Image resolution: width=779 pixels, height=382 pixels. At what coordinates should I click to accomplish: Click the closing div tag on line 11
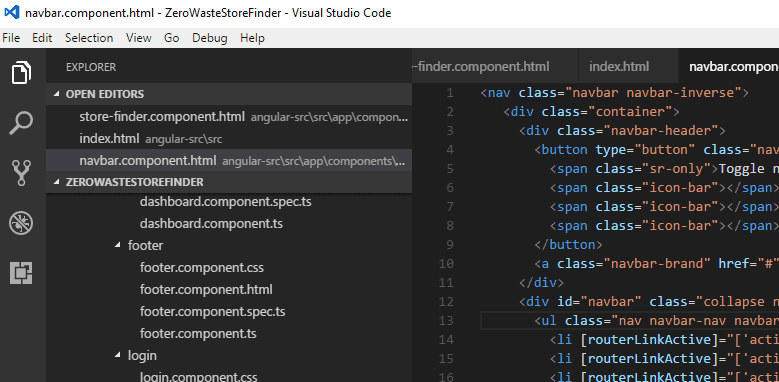[x=541, y=283]
